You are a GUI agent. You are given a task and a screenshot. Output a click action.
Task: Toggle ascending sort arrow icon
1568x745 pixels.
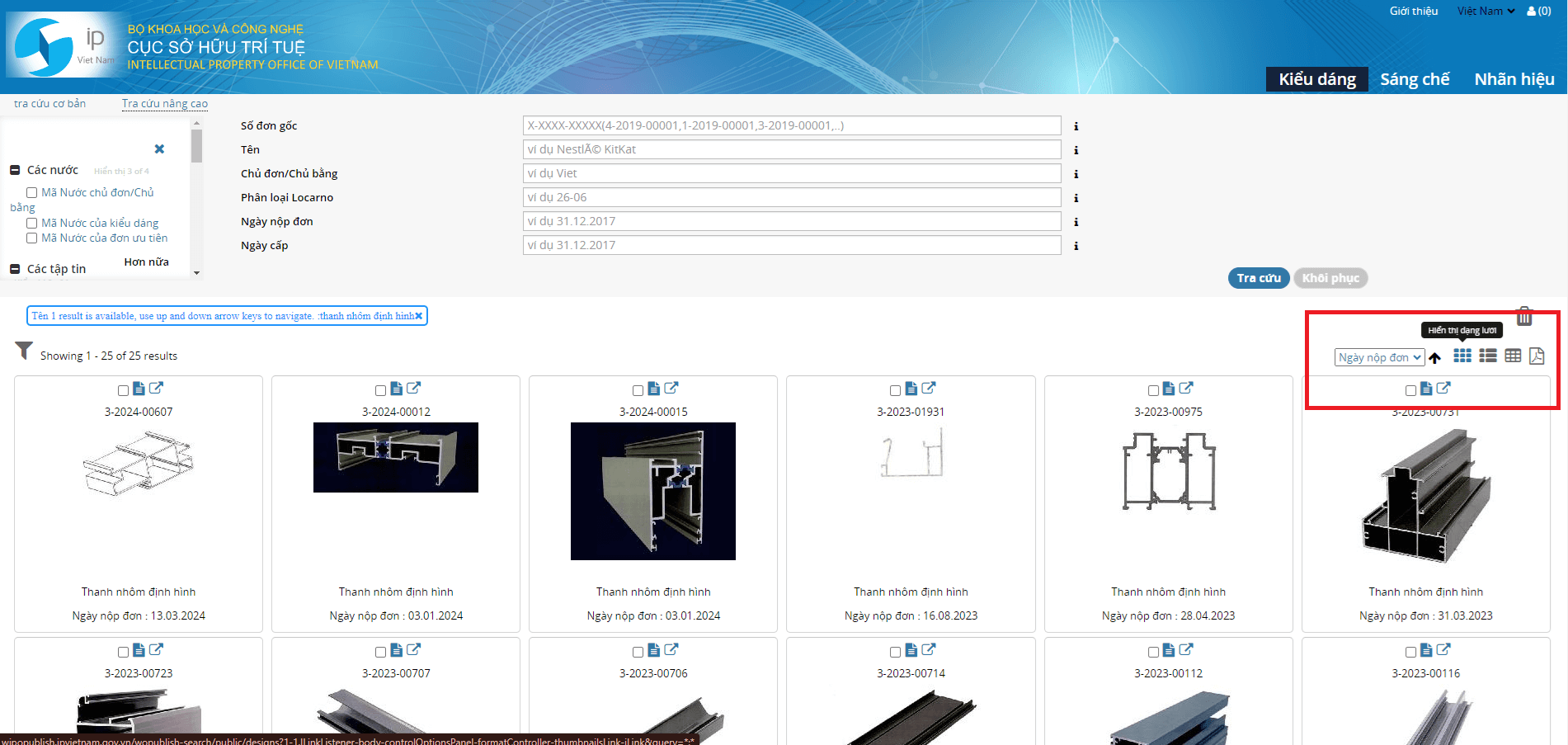[1435, 357]
